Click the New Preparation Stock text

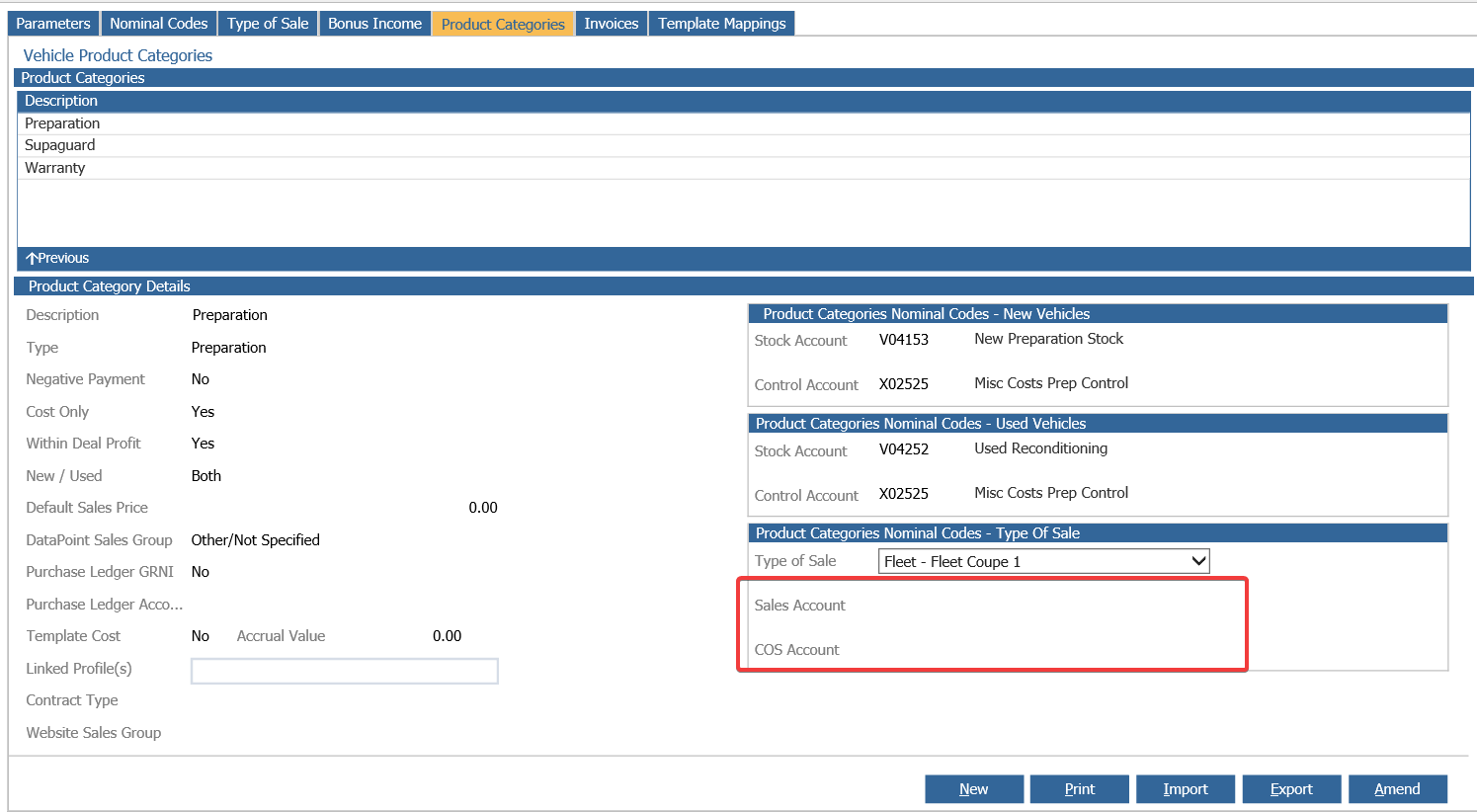click(1049, 339)
